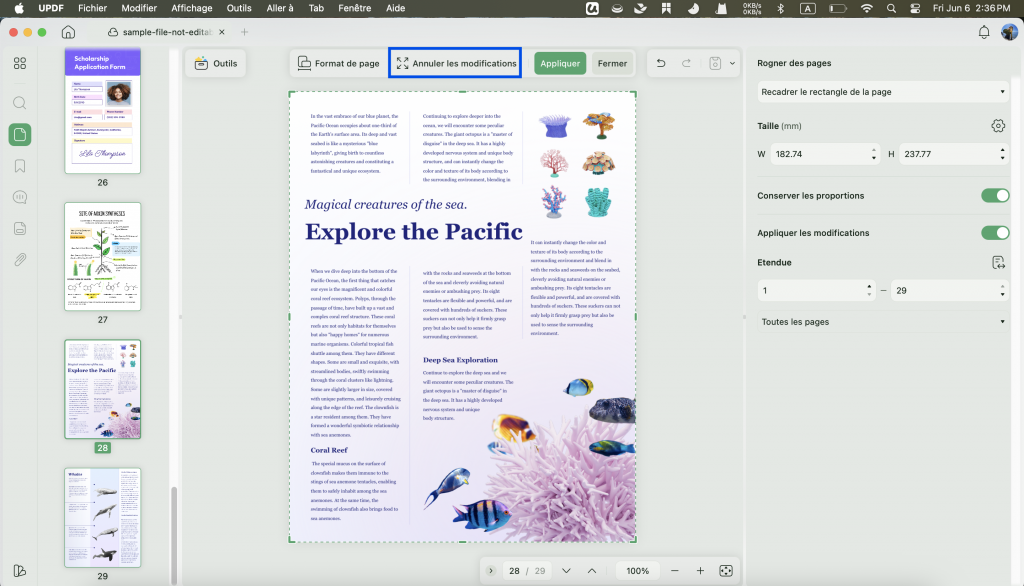Open size settings gear next to Taille
The width and height of the screenshot is (1024, 586).
point(998,125)
